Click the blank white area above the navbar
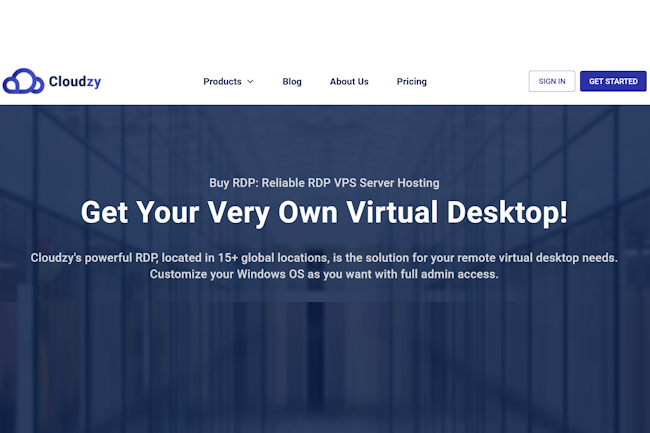 (x=325, y=30)
